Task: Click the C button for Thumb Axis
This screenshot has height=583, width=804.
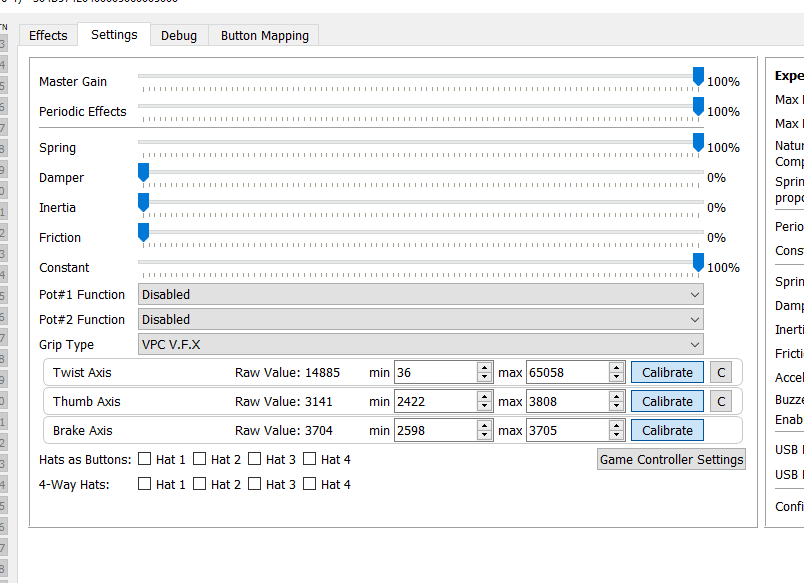Action: [x=721, y=401]
